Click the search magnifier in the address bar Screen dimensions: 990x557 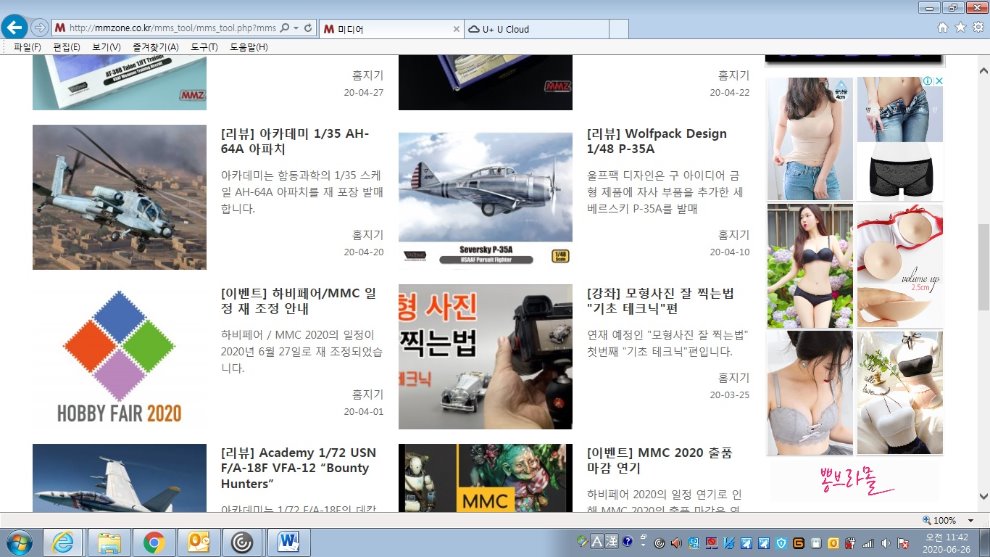pyautogui.click(x=285, y=29)
